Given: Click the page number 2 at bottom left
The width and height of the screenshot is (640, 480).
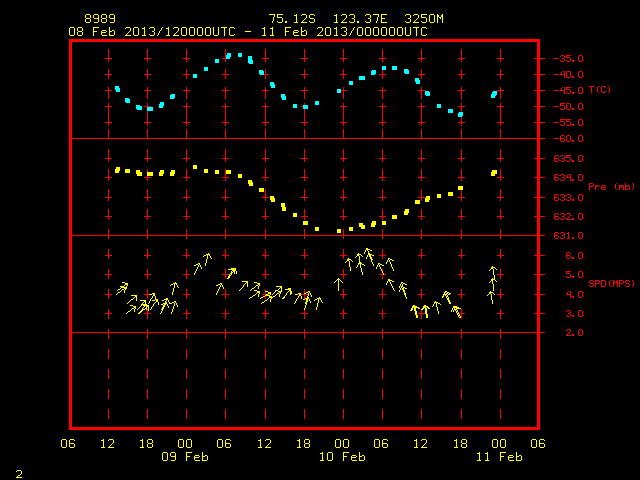Looking at the screenshot, I should 19,474.
